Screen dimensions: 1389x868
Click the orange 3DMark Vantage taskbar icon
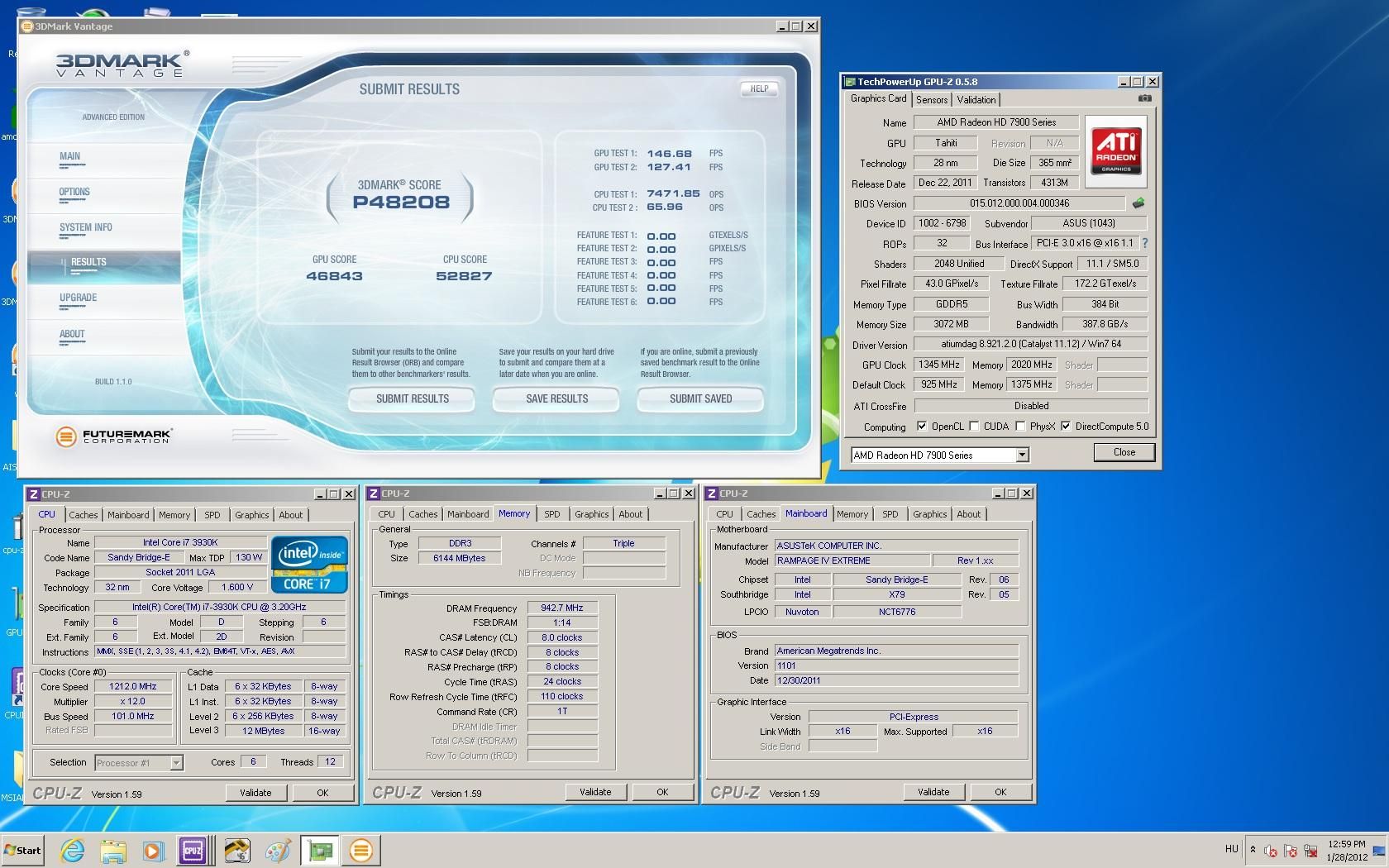(361, 850)
